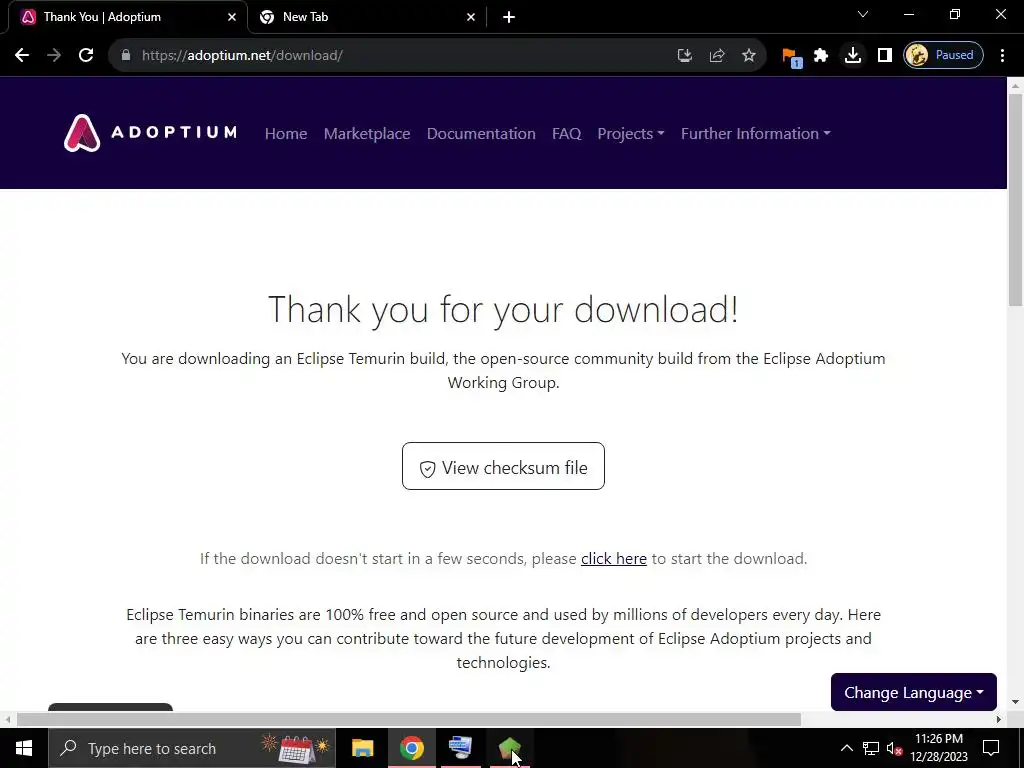Open the Paused profile button
The height and width of the screenshot is (768, 1024).
click(x=943, y=56)
